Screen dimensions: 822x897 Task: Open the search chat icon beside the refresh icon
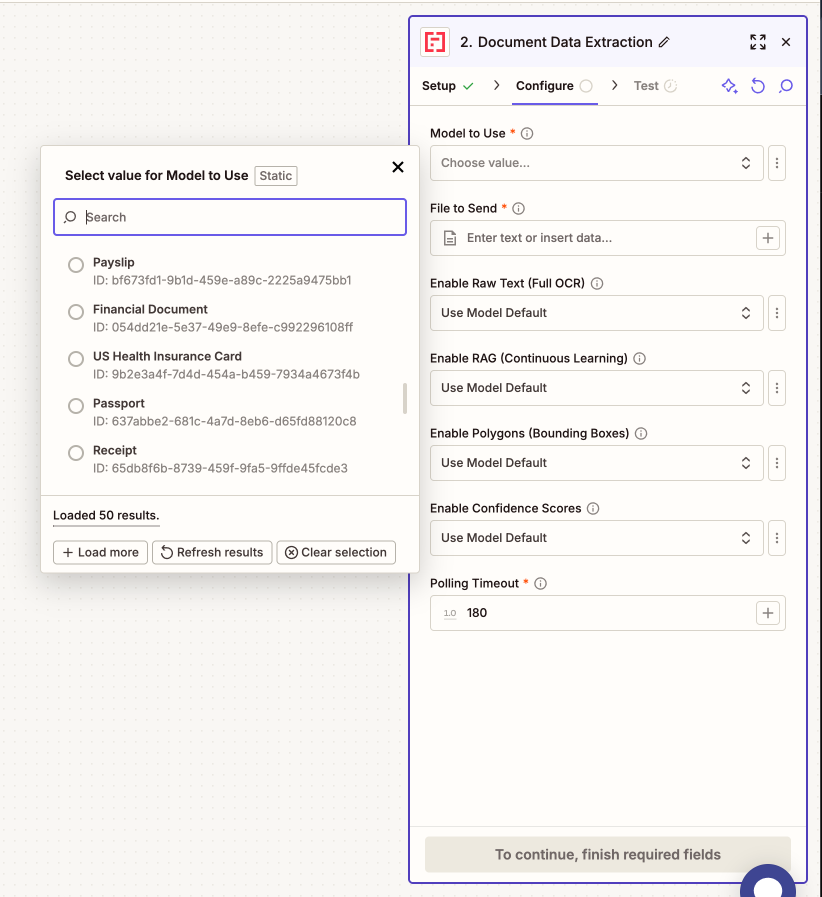click(786, 86)
